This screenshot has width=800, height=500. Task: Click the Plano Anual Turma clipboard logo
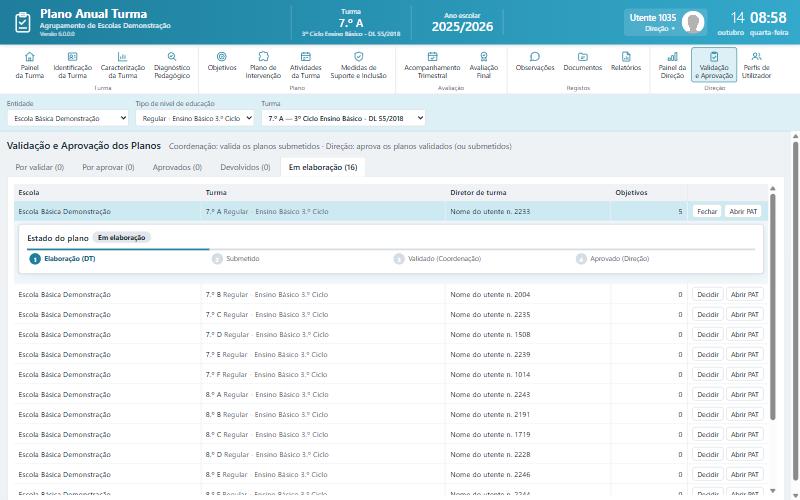click(22, 22)
